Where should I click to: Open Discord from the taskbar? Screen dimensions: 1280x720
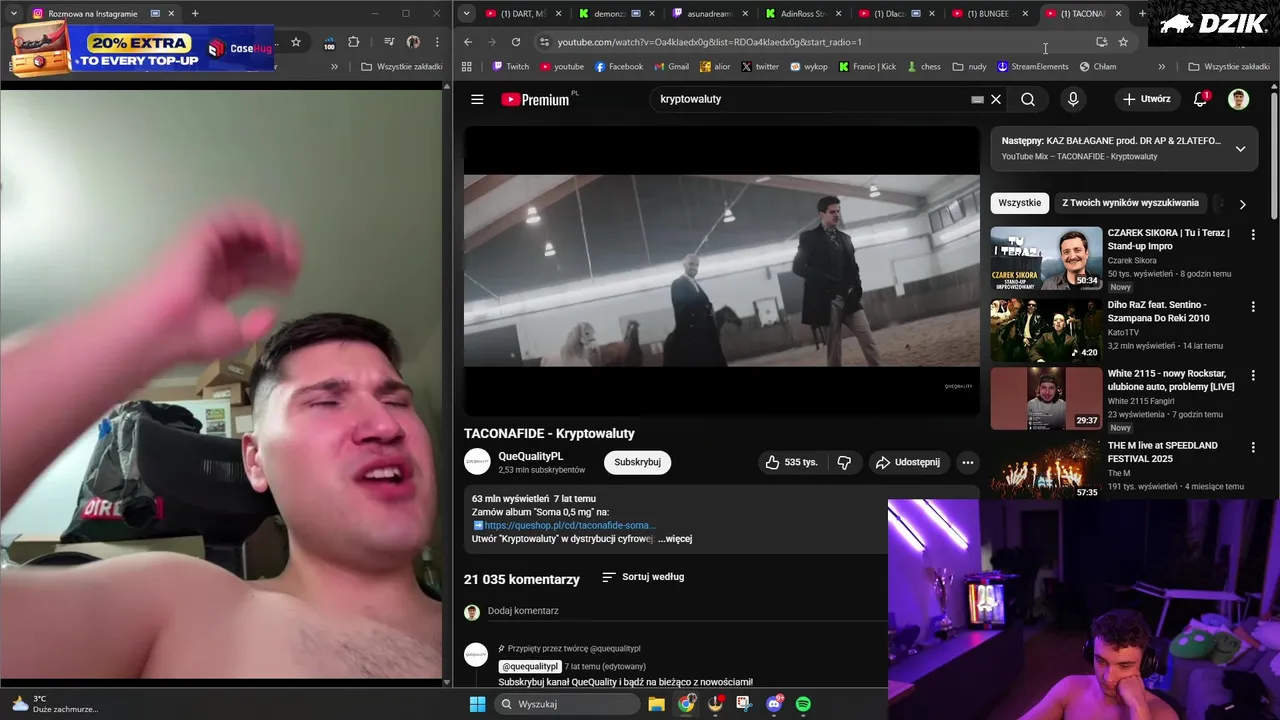click(774, 704)
